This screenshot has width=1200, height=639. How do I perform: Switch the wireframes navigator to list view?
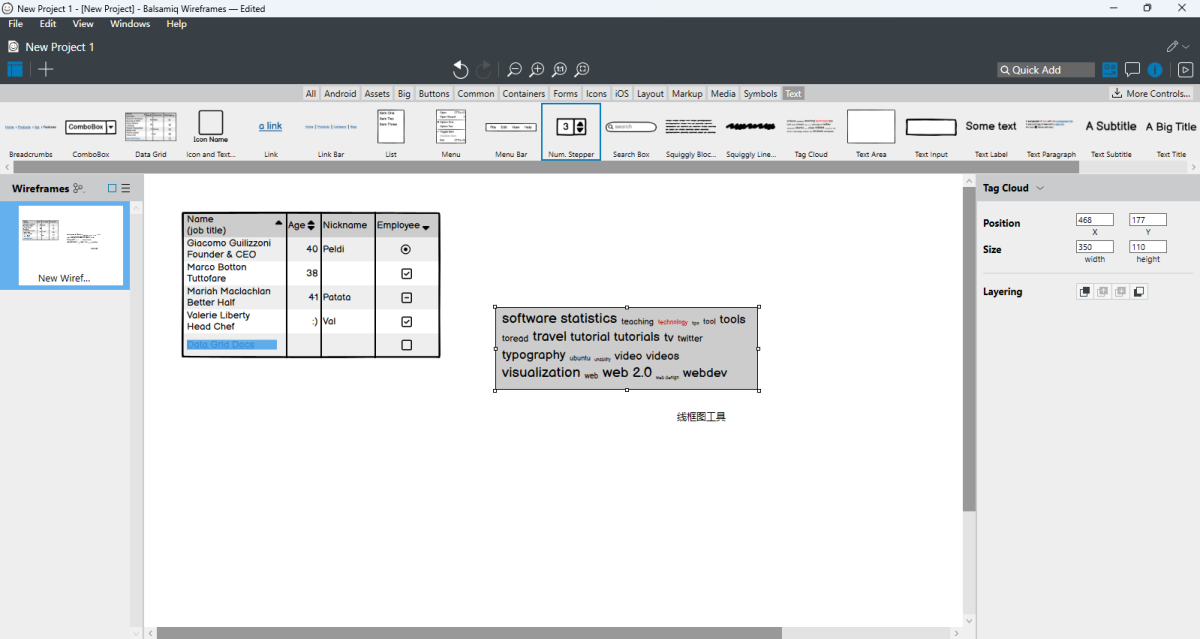126,188
